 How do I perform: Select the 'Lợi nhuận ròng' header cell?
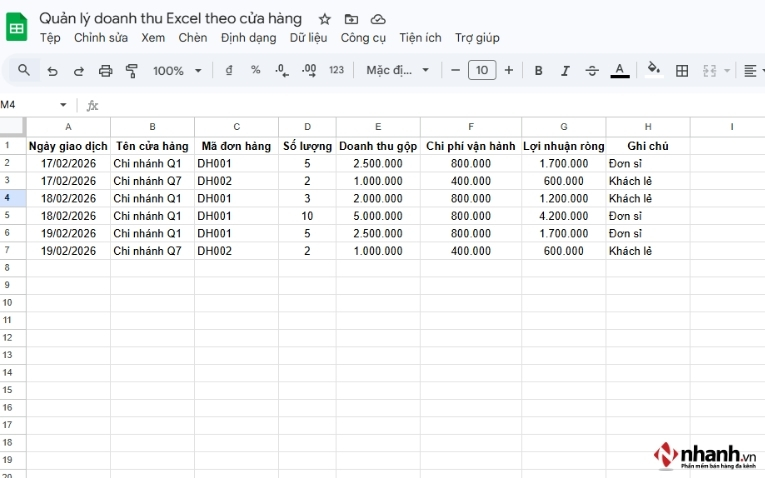[564, 146]
